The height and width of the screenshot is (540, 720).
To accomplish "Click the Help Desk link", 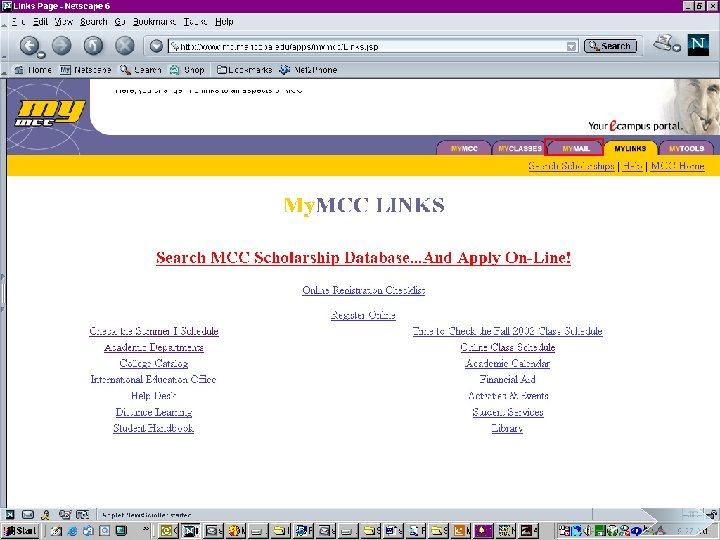I will 153,395.
